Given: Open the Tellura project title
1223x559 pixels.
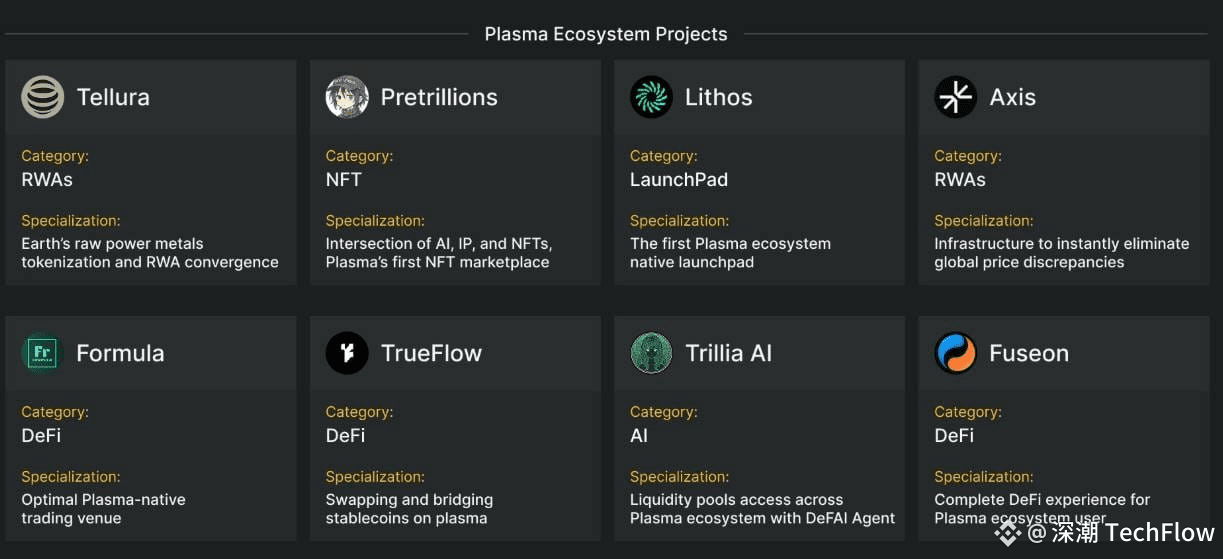Looking at the screenshot, I should (x=113, y=97).
